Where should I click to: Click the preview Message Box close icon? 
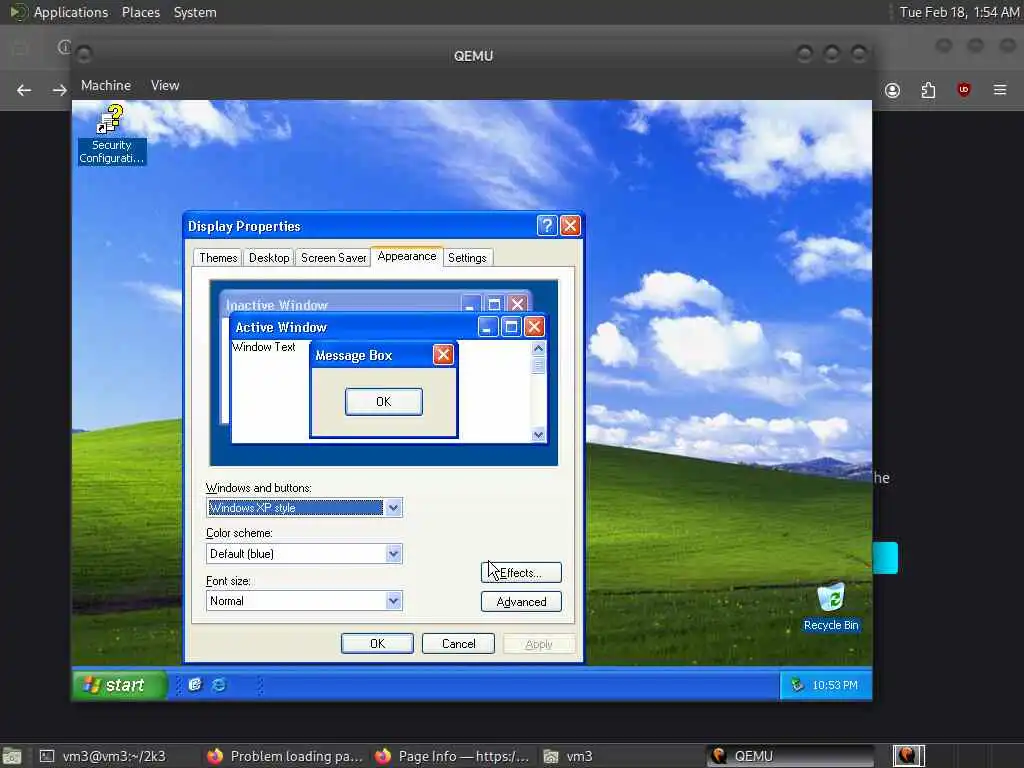[443, 355]
